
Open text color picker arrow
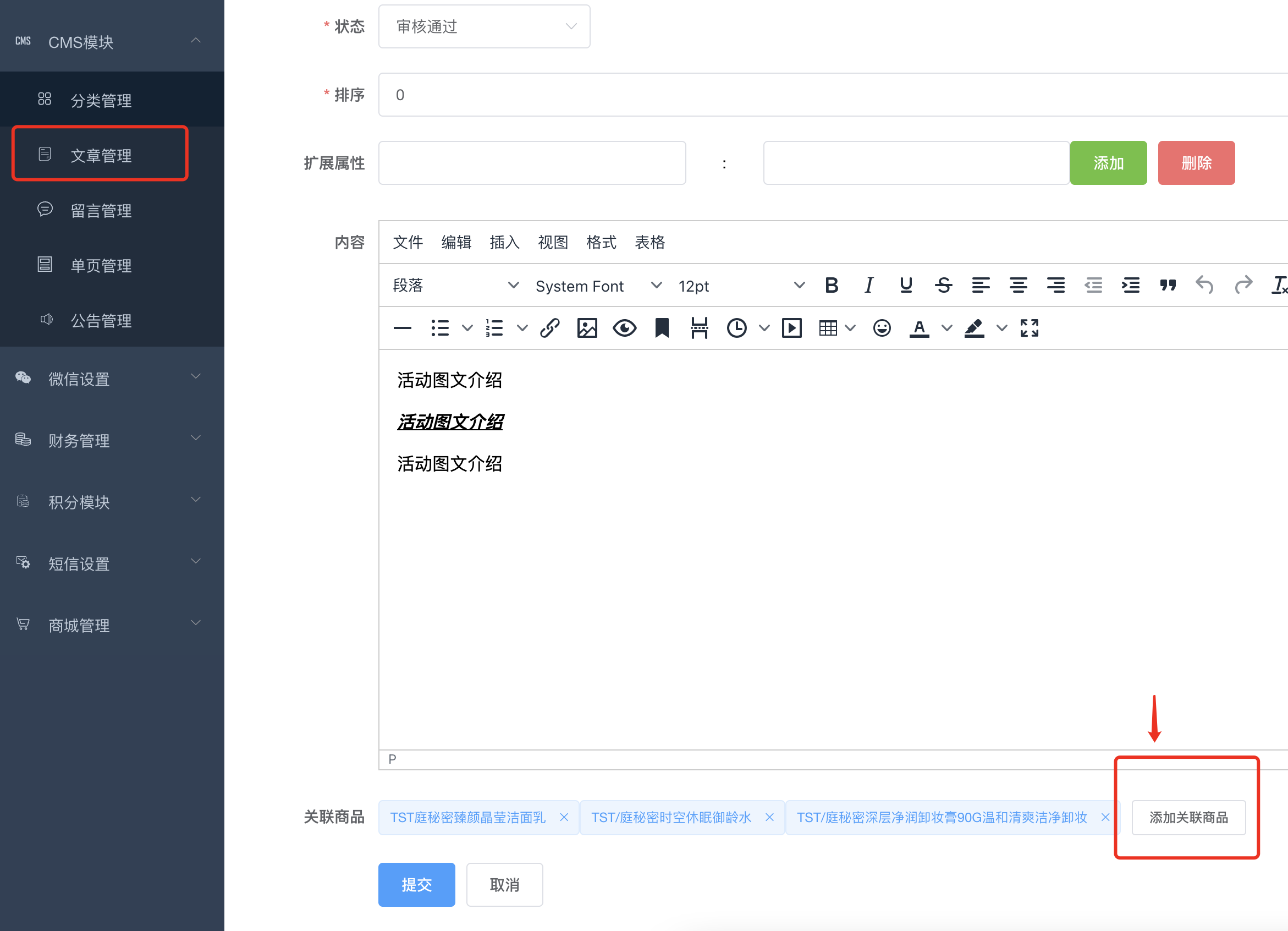(x=946, y=328)
